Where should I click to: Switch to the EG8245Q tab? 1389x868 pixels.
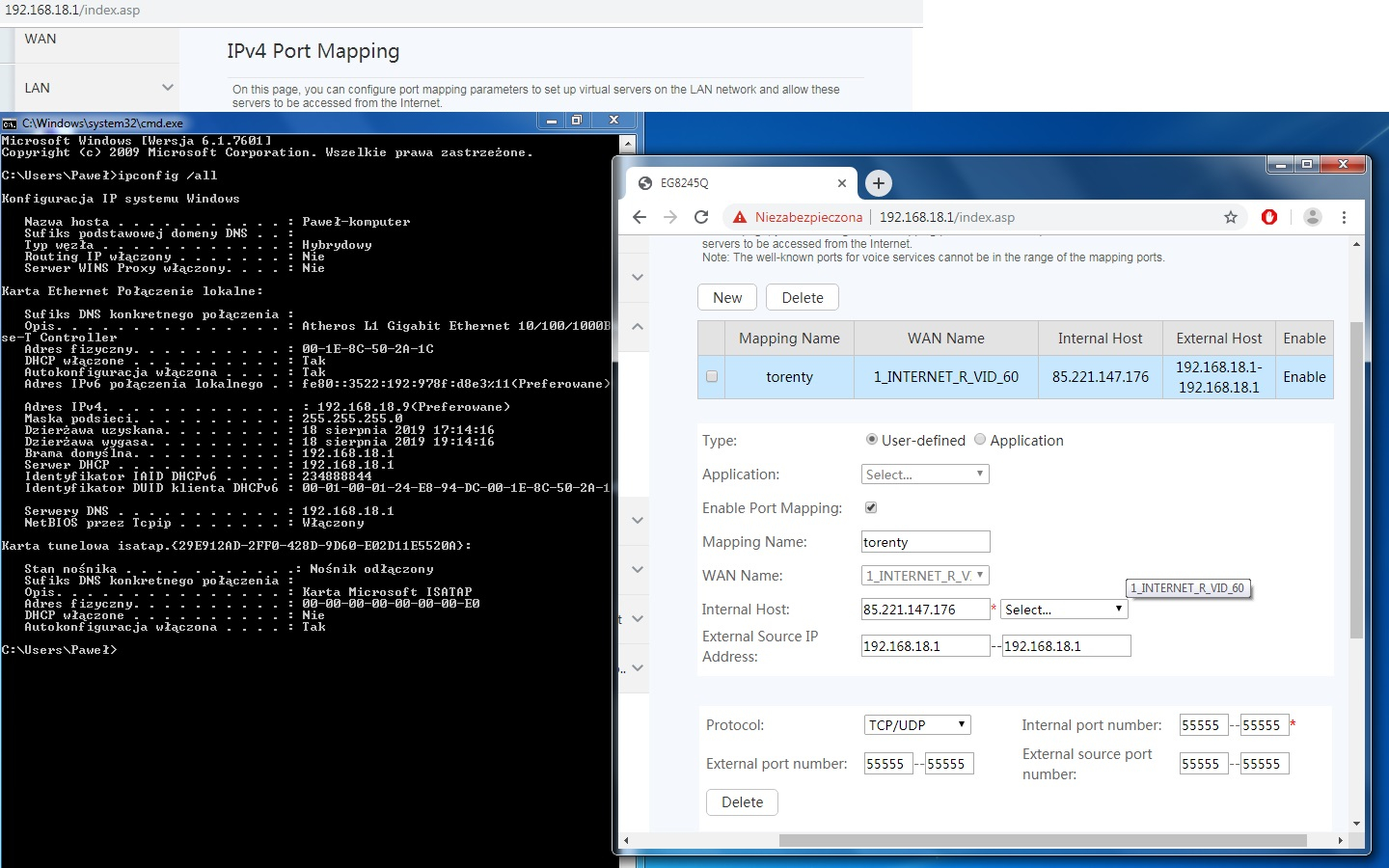[742, 183]
